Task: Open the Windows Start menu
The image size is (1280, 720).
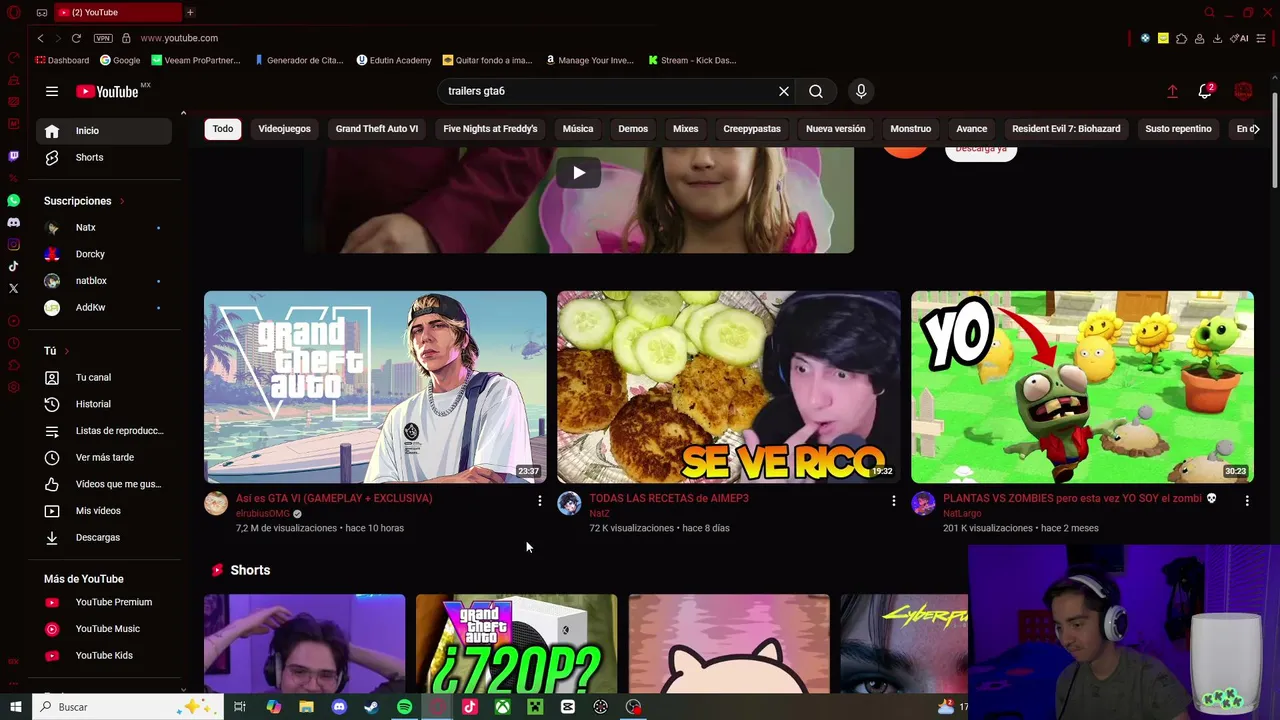Action: coord(15,707)
